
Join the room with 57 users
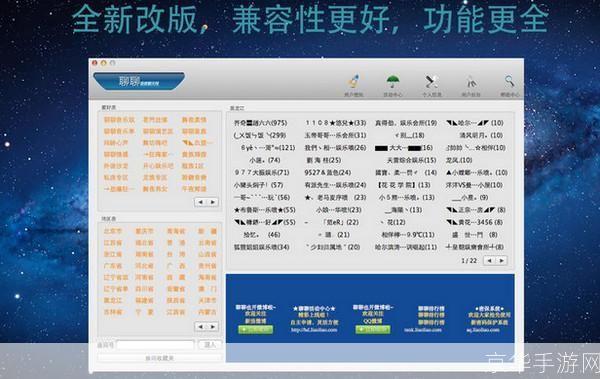(x=258, y=185)
